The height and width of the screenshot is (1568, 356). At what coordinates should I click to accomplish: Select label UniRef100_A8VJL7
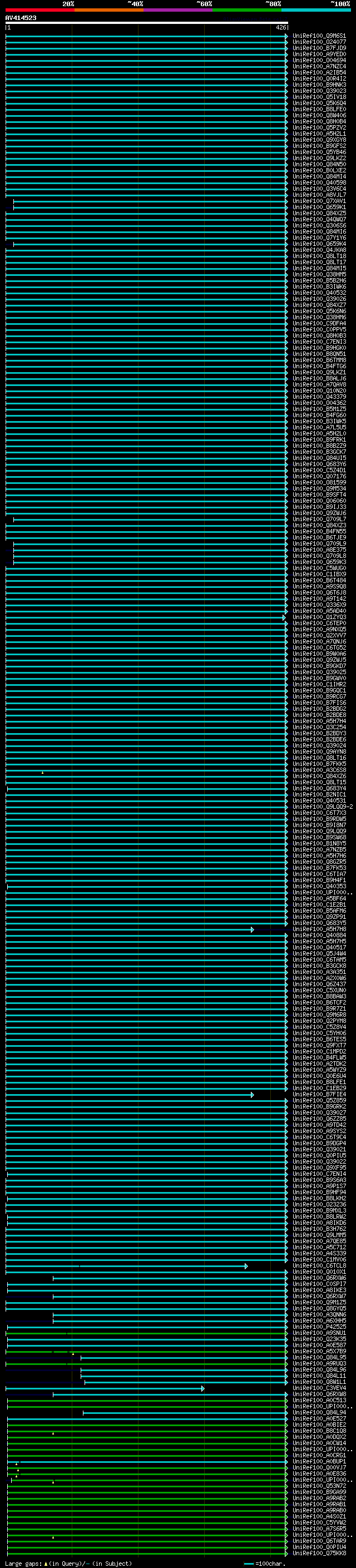(x=319, y=195)
